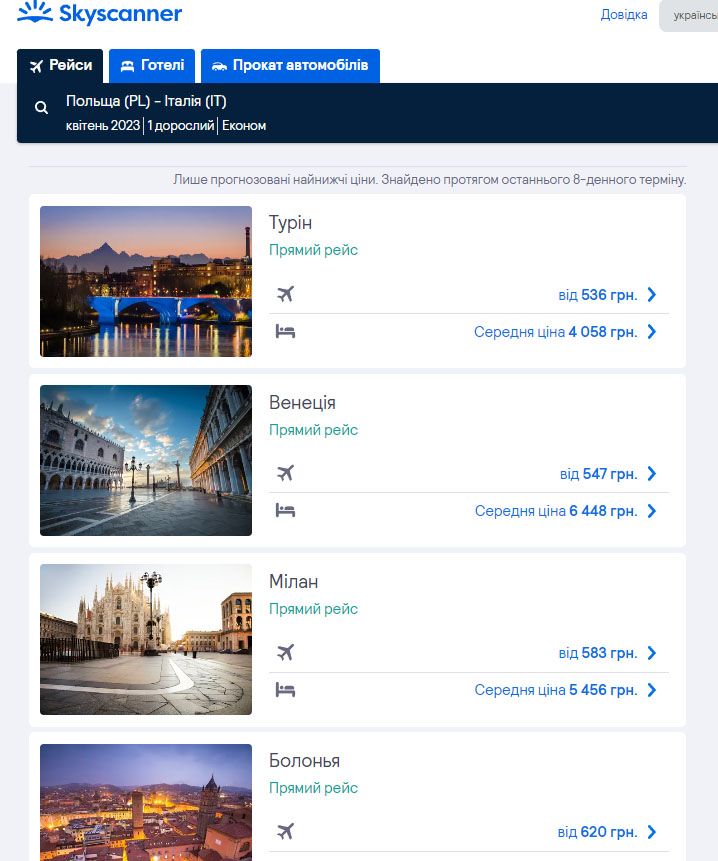Expand chevron next to 6 448 грн.
Image resolution: width=718 pixels, height=861 pixels.
click(x=652, y=511)
